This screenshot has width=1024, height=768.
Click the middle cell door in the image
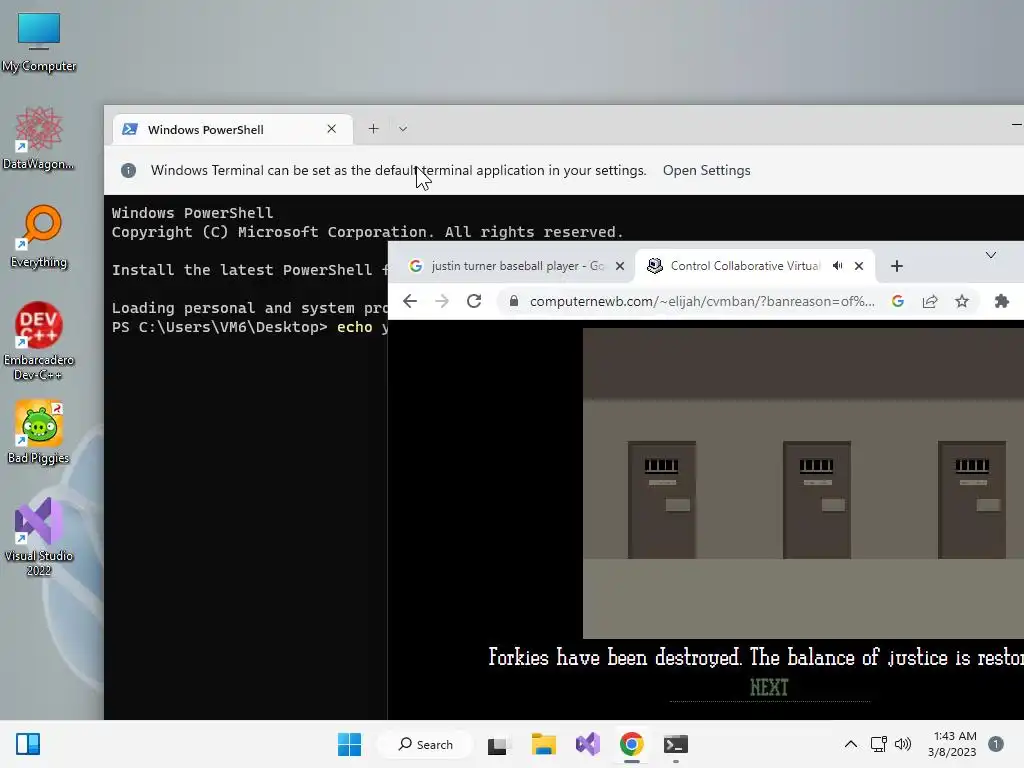[x=817, y=500]
